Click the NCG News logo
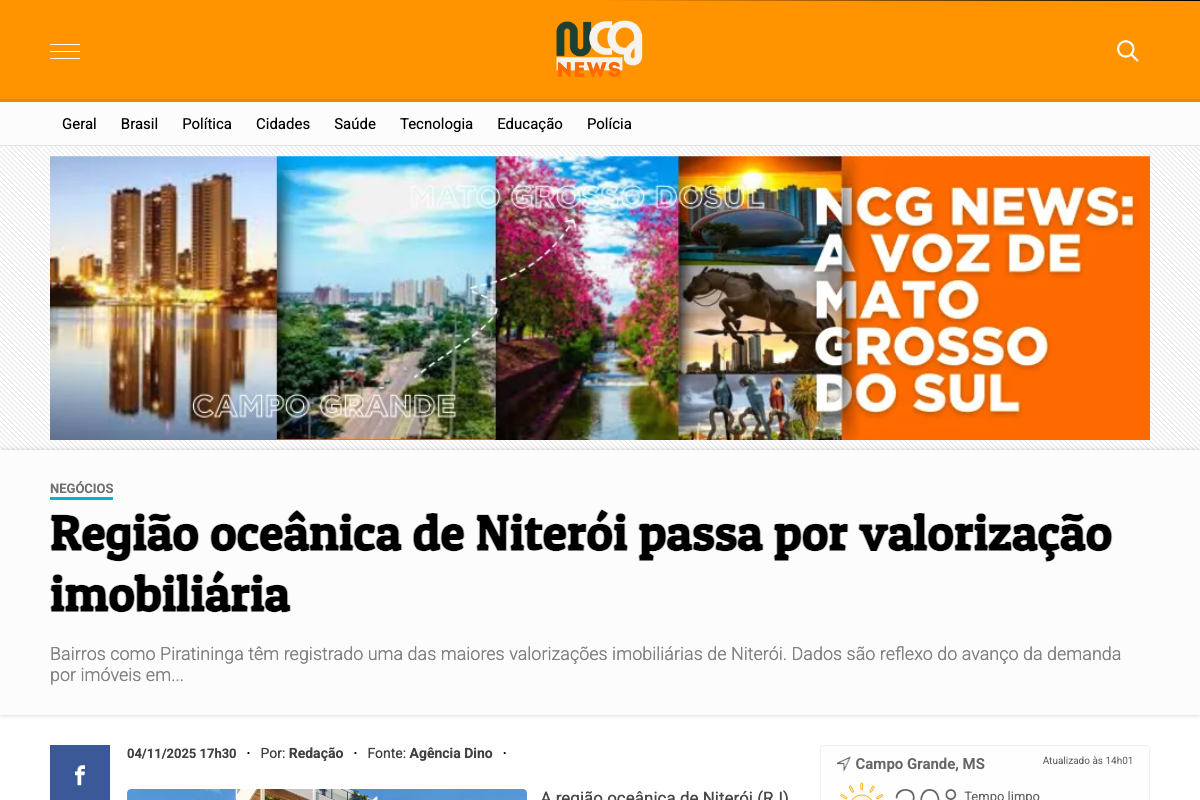This screenshot has height=800, width=1200. [599, 48]
